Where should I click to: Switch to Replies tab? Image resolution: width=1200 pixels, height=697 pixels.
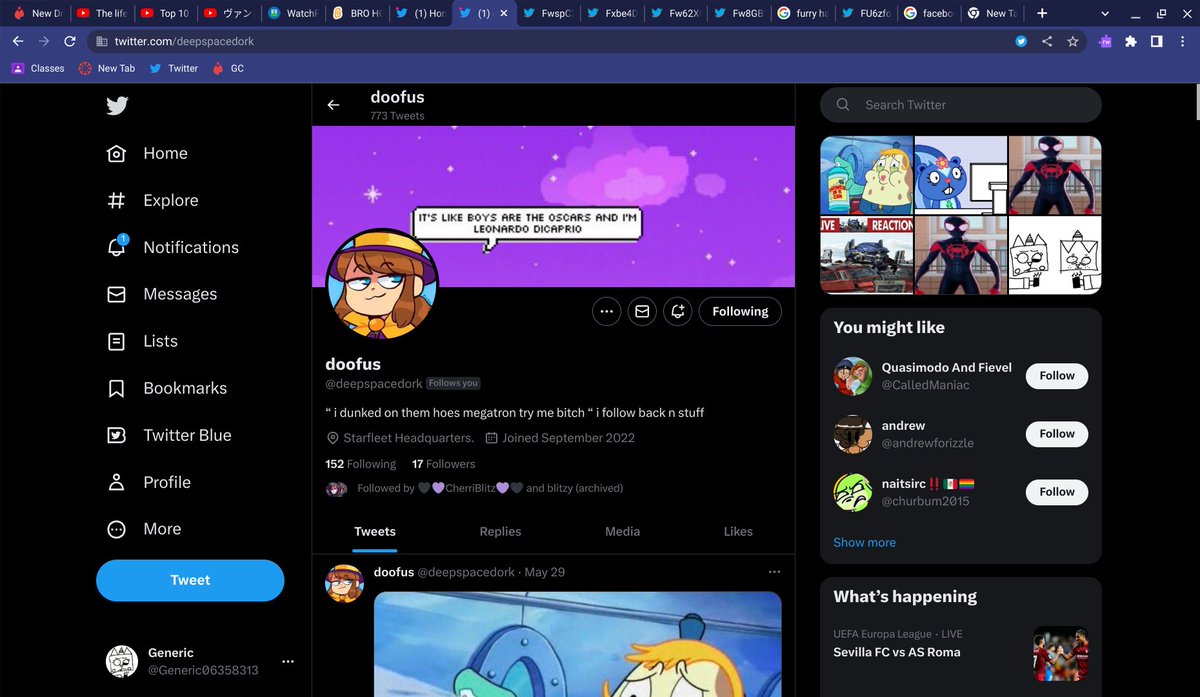500,531
